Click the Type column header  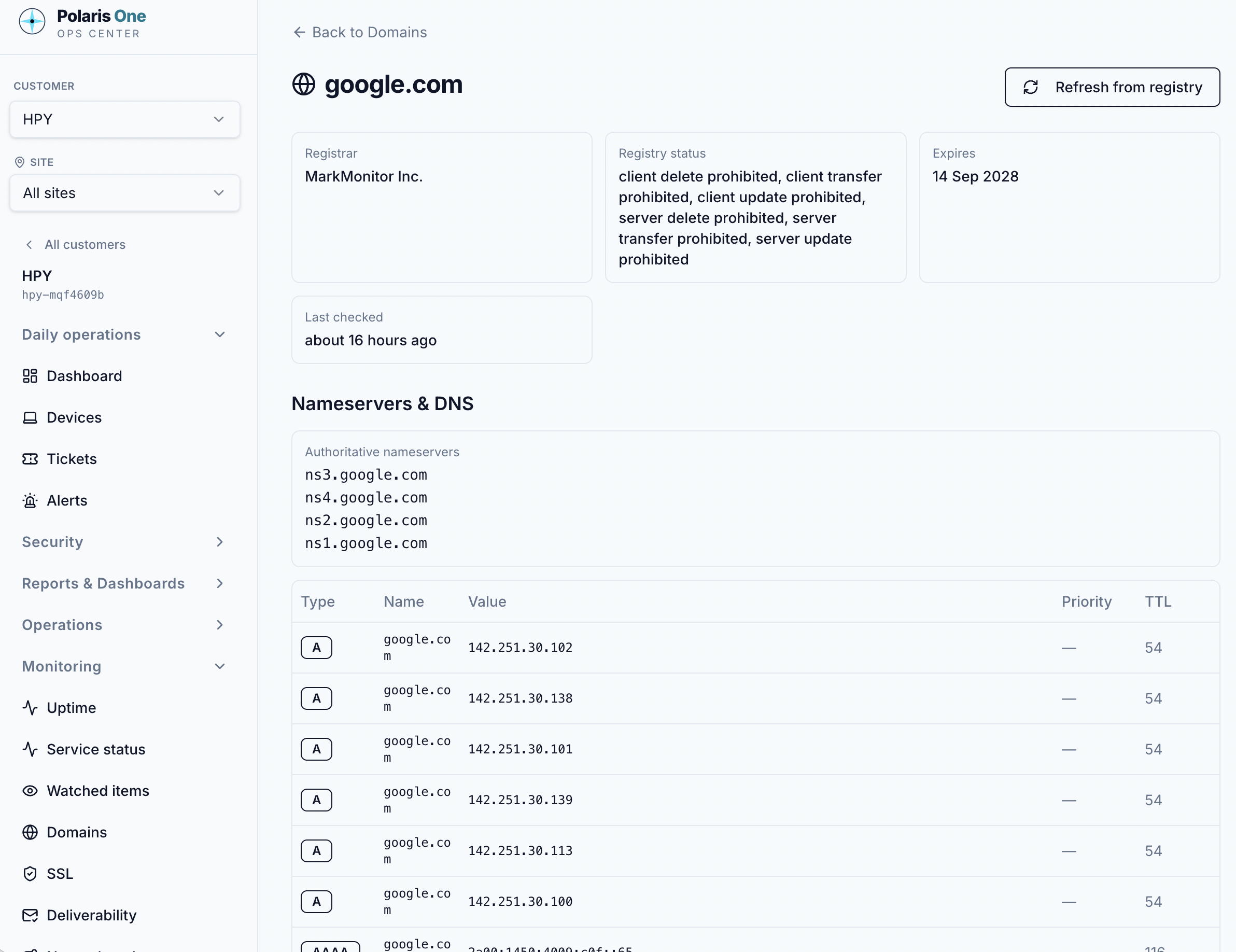pyautogui.click(x=318, y=601)
